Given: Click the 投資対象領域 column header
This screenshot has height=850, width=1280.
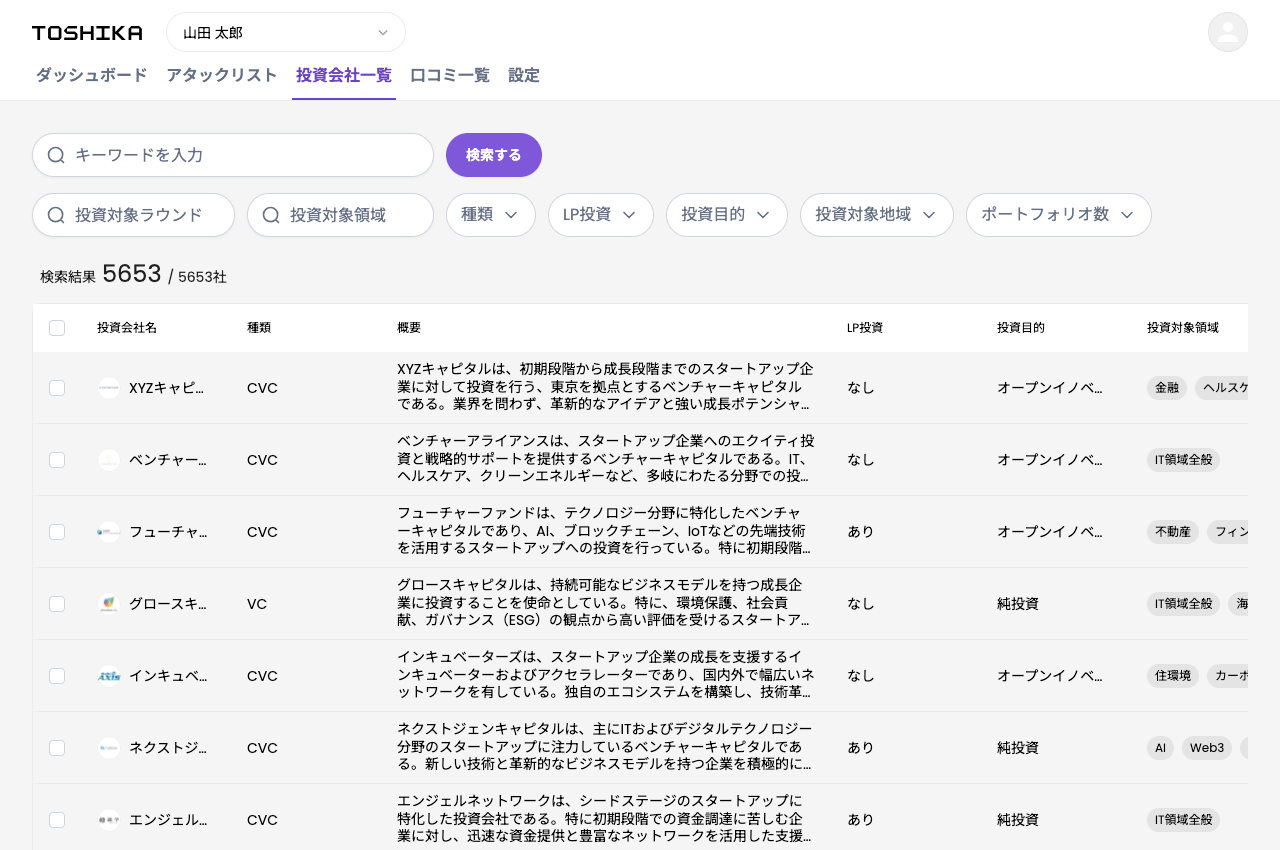Looking at the screenshot, I should coord(1183,328).
